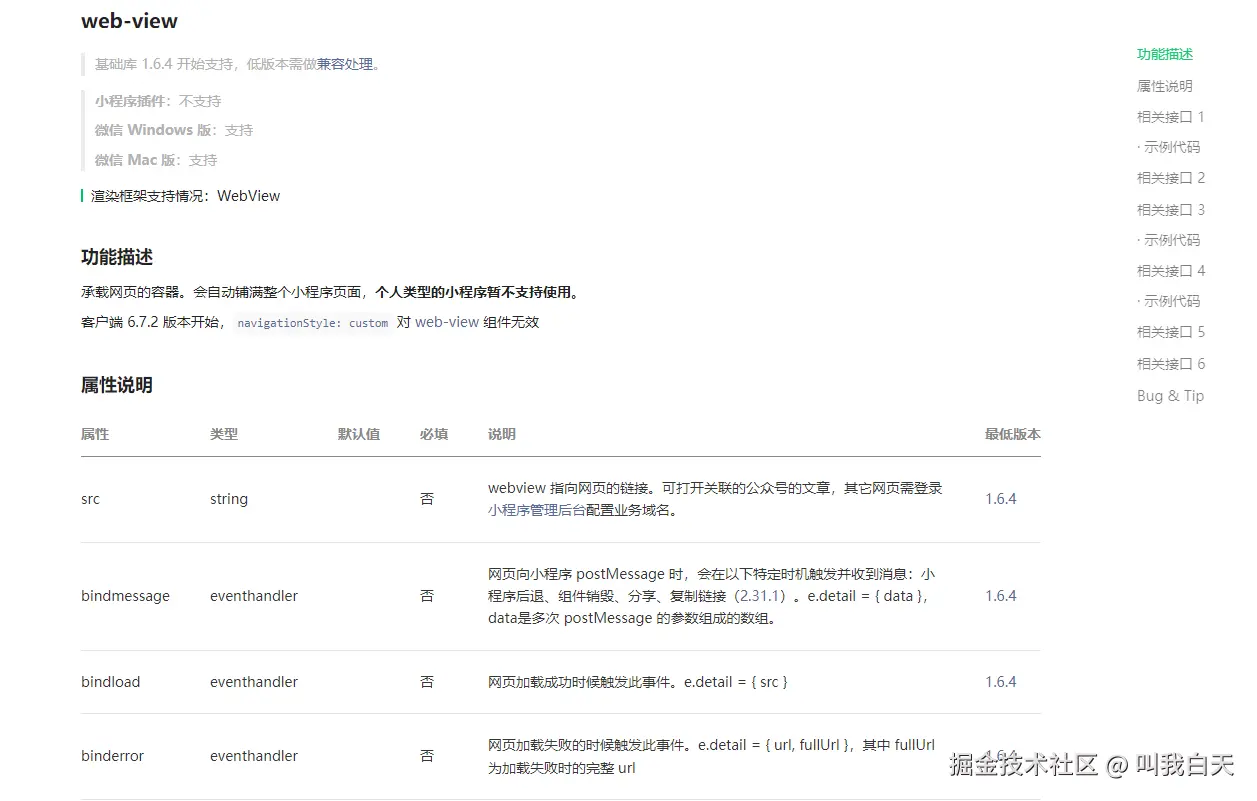The height and width of the screenshot is (801, 1257).
Task: Click the 渲染框架支持情况：WebView line
Action: pyautogui.click(x=186, y=196)
